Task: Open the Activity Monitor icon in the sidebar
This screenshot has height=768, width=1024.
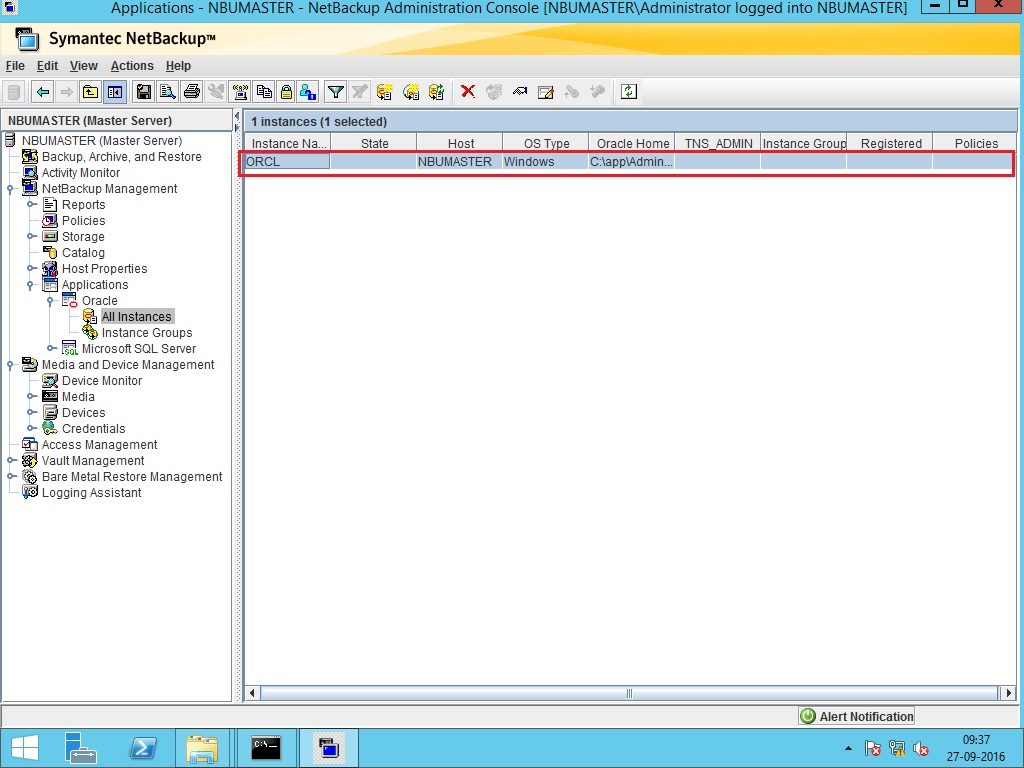Action: pyautogui.click(x=30, y=172)
